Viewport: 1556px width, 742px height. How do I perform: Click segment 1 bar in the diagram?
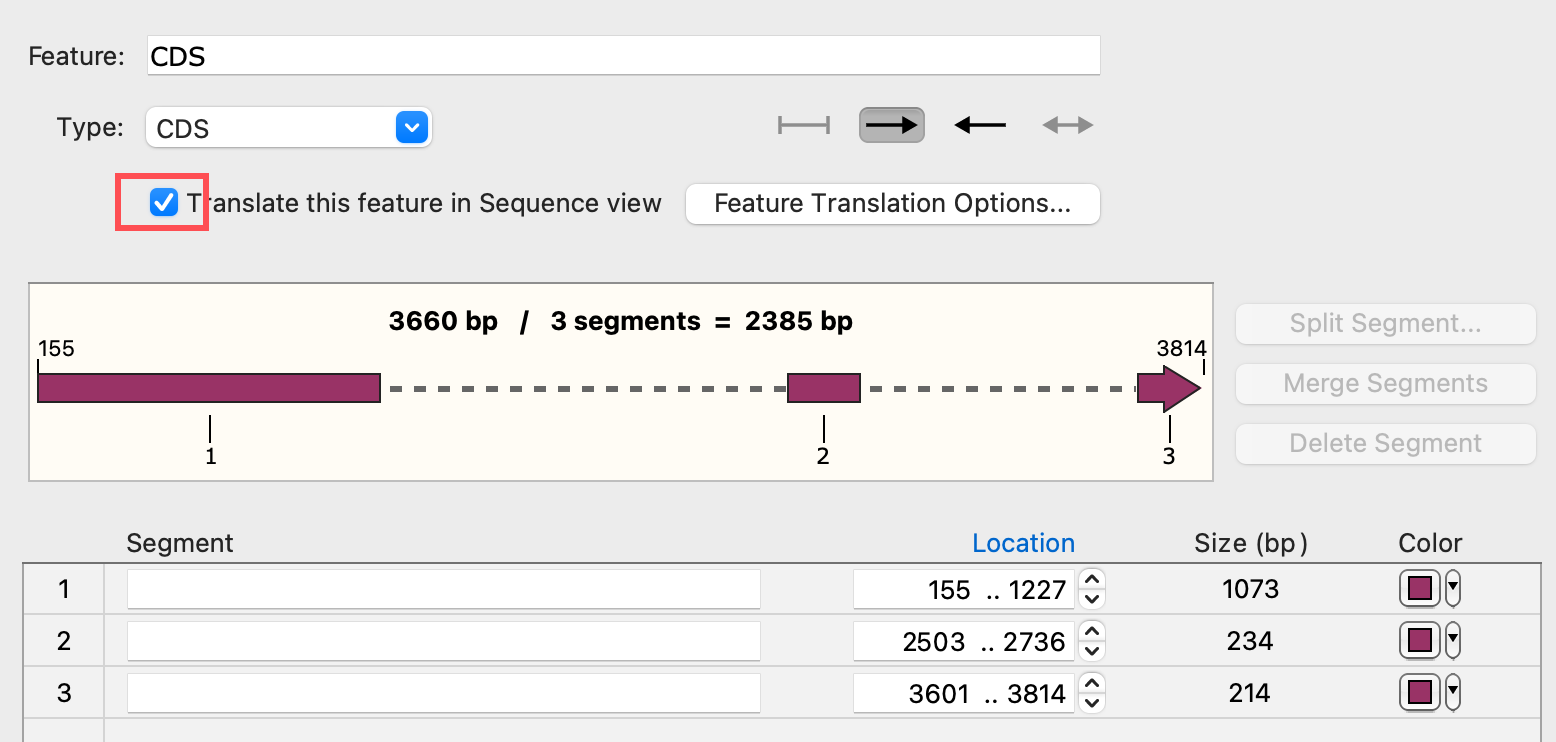pos(209,388)
